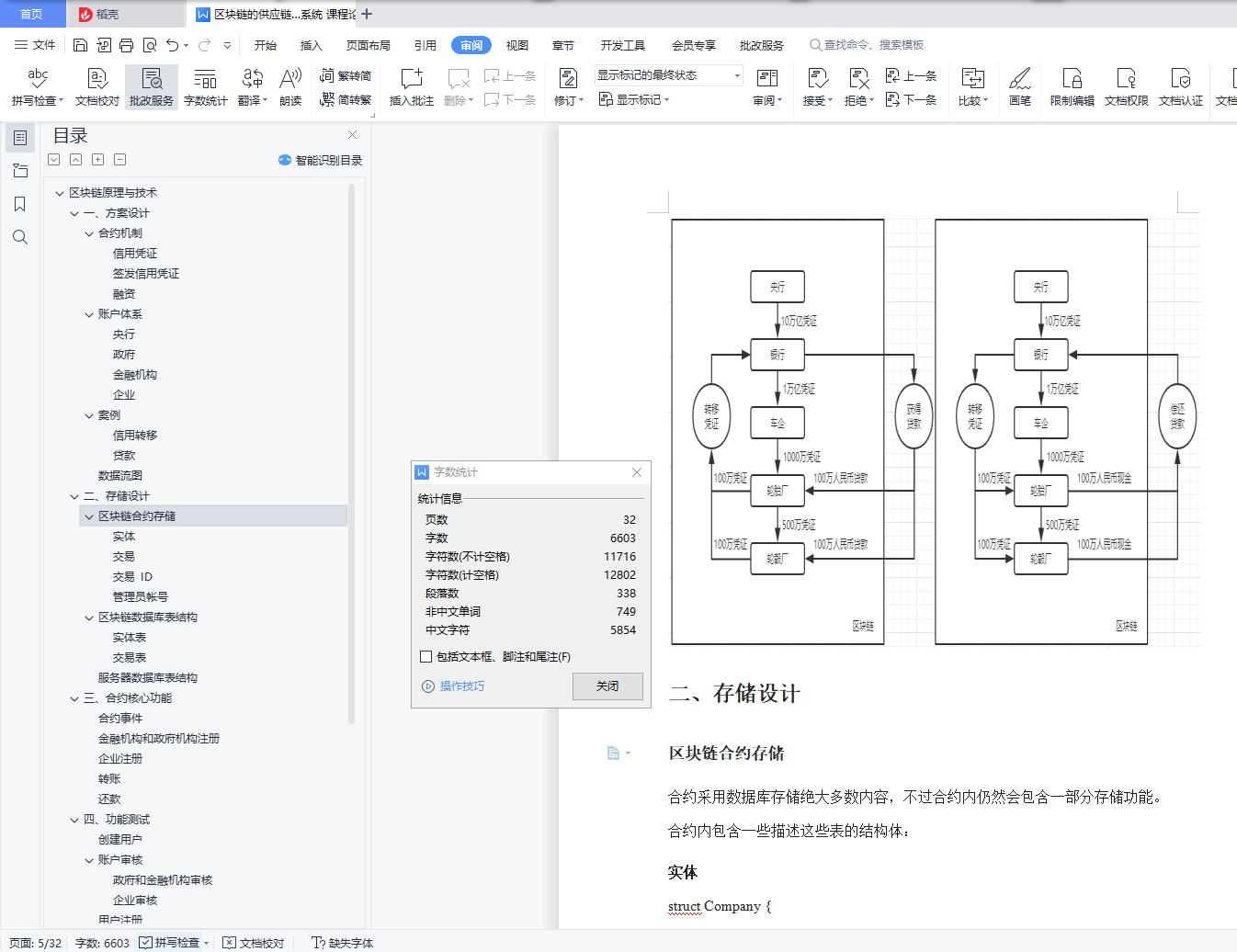The image size is (1237, 952).
Task: Open the bookmark sidebar icon
Action: [20, 204]
